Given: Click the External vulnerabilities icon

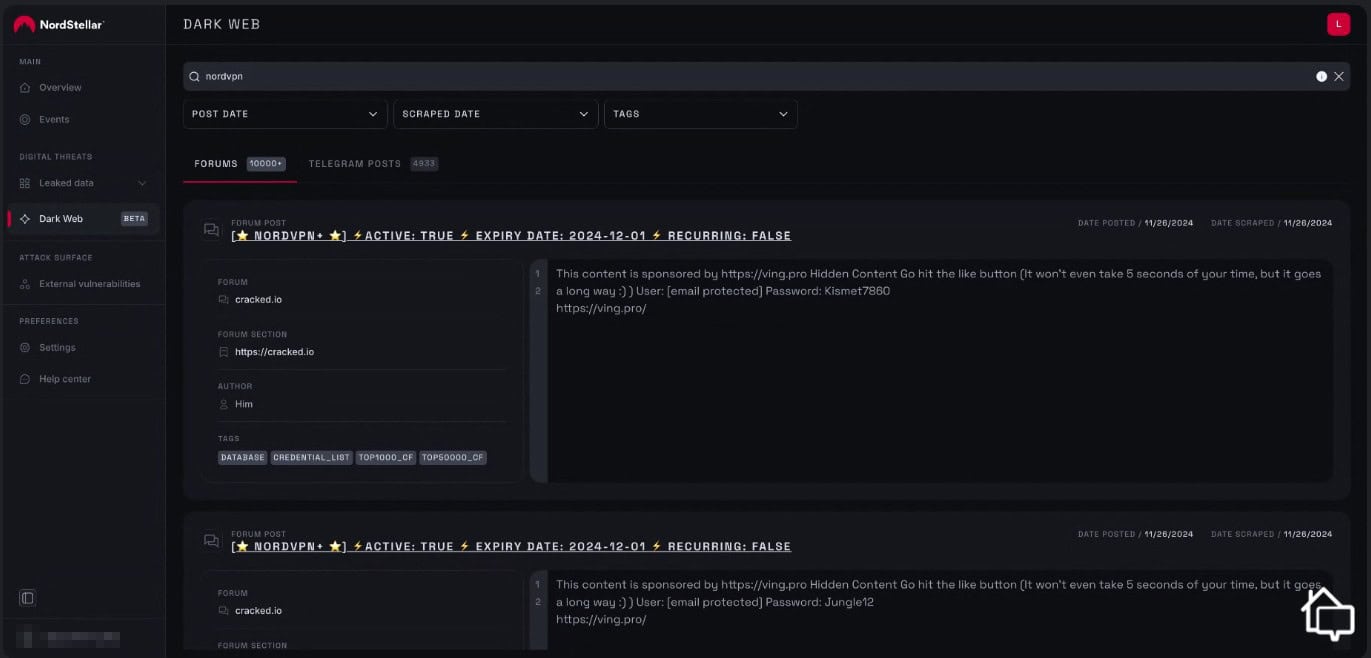Looking at the screenshot, I should (25, 284).
